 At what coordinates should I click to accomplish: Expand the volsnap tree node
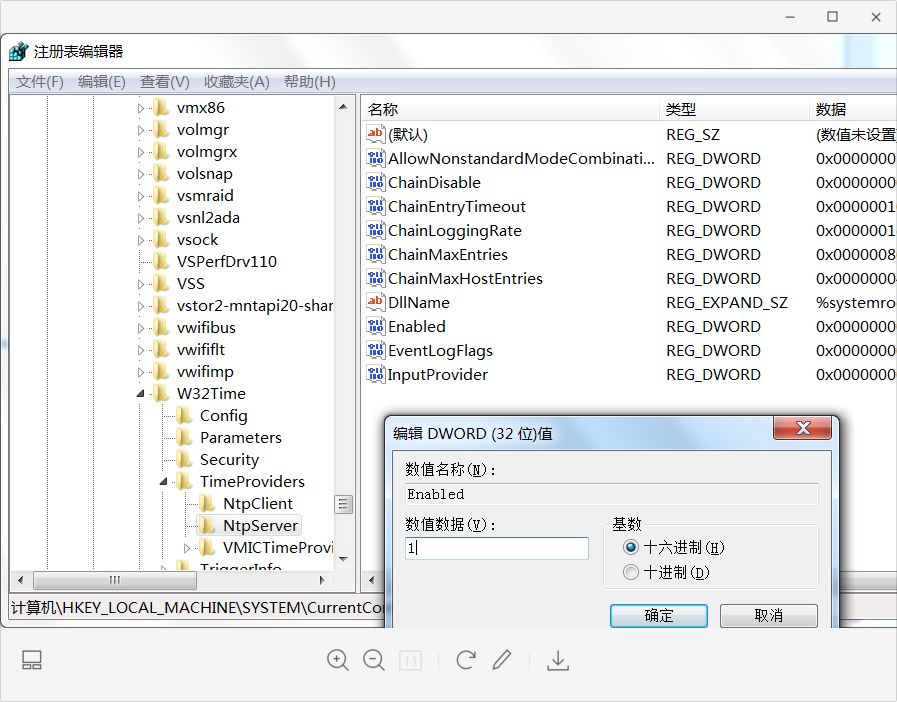(x=141, y=174)
